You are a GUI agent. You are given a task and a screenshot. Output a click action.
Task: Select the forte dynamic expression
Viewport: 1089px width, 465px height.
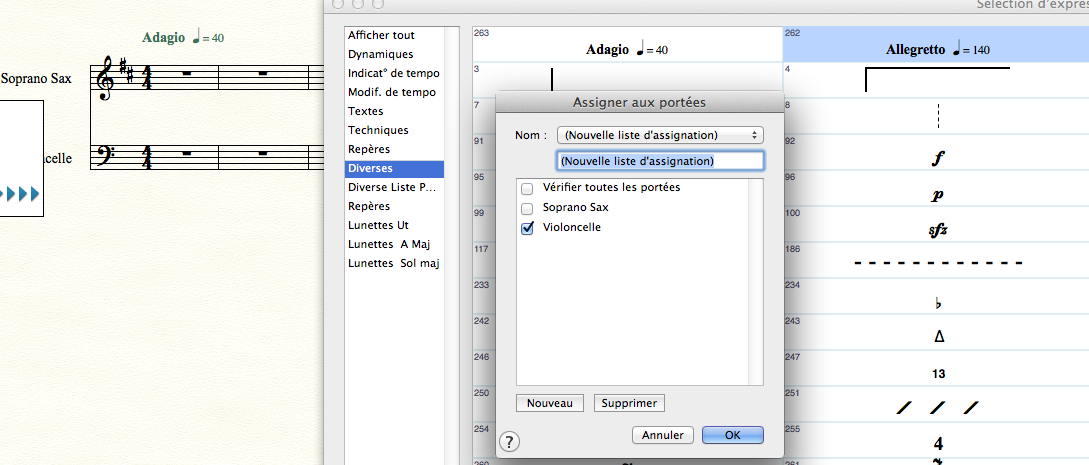tap(937, 158)
